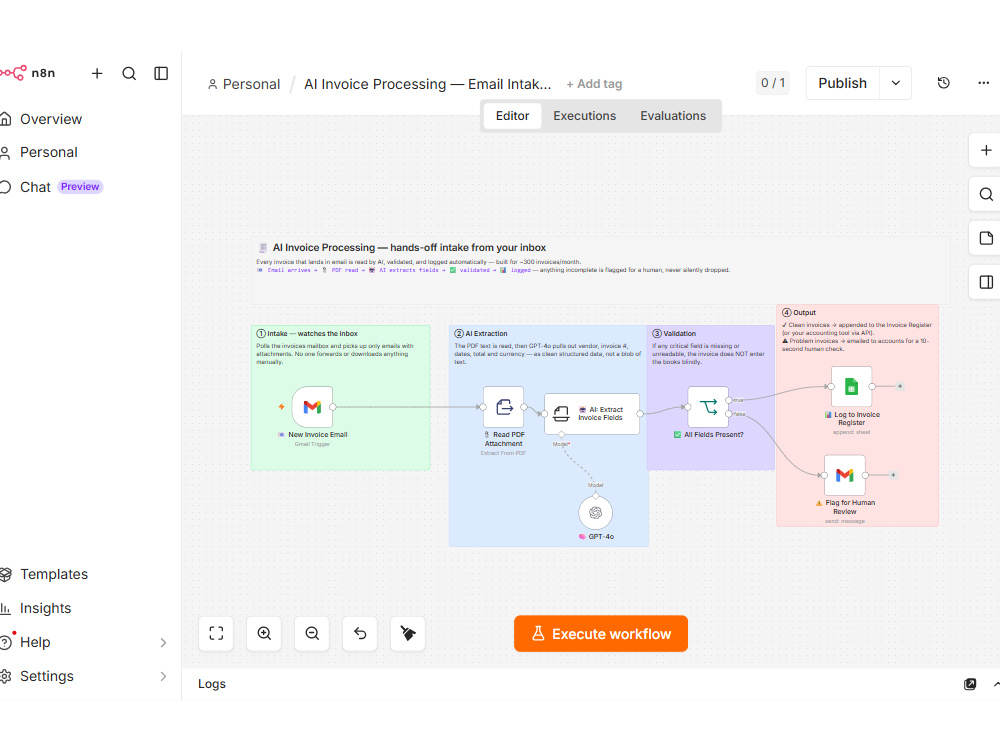This screenshot has width=1000, height=750.
Task: Click the Preview badge beside Chat
Action: click(x=80, y=187)
